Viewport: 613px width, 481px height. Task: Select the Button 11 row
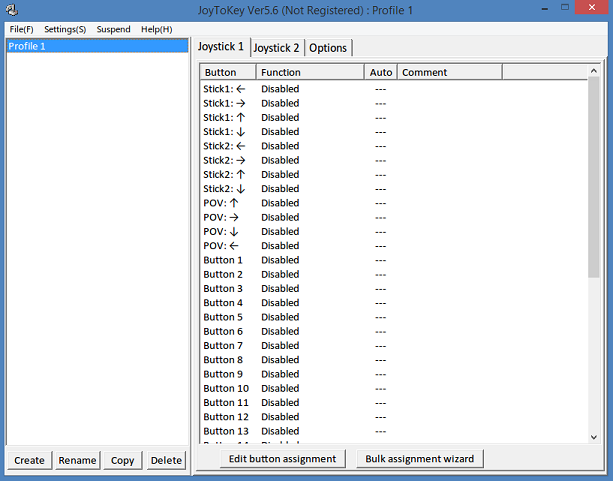pyautogui.click(x=394, y=403)
